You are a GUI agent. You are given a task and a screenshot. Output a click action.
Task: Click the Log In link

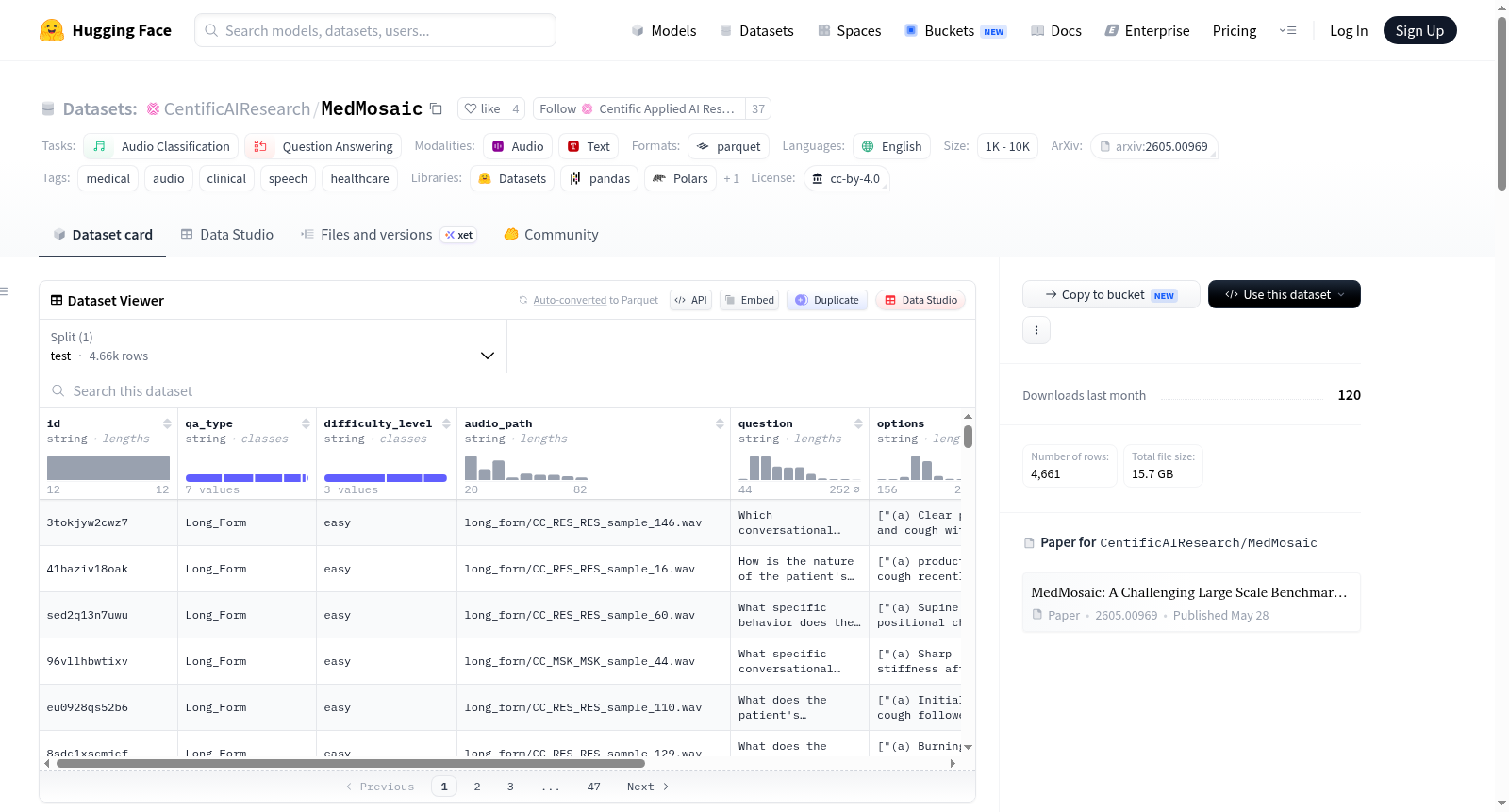click(1349, 30)
